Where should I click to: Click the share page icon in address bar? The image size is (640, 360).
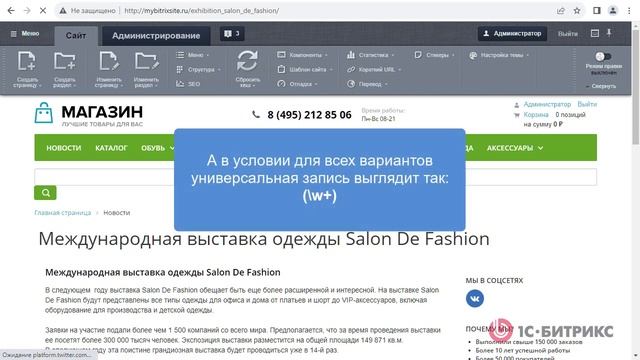(561, 11)
